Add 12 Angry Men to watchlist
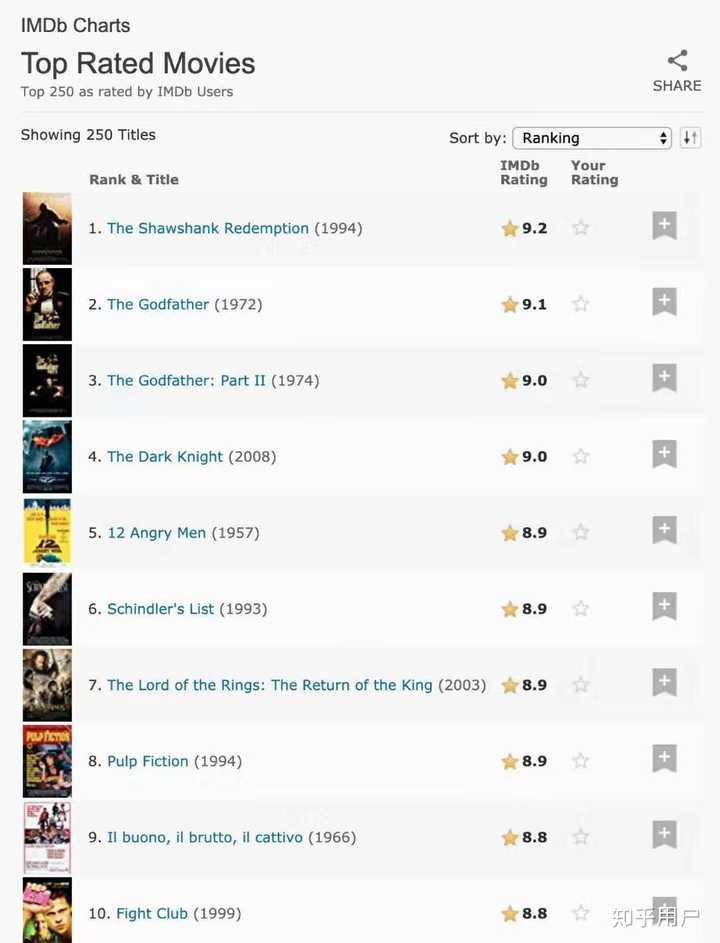The image size is (720, 943). (x=663, y=530)
